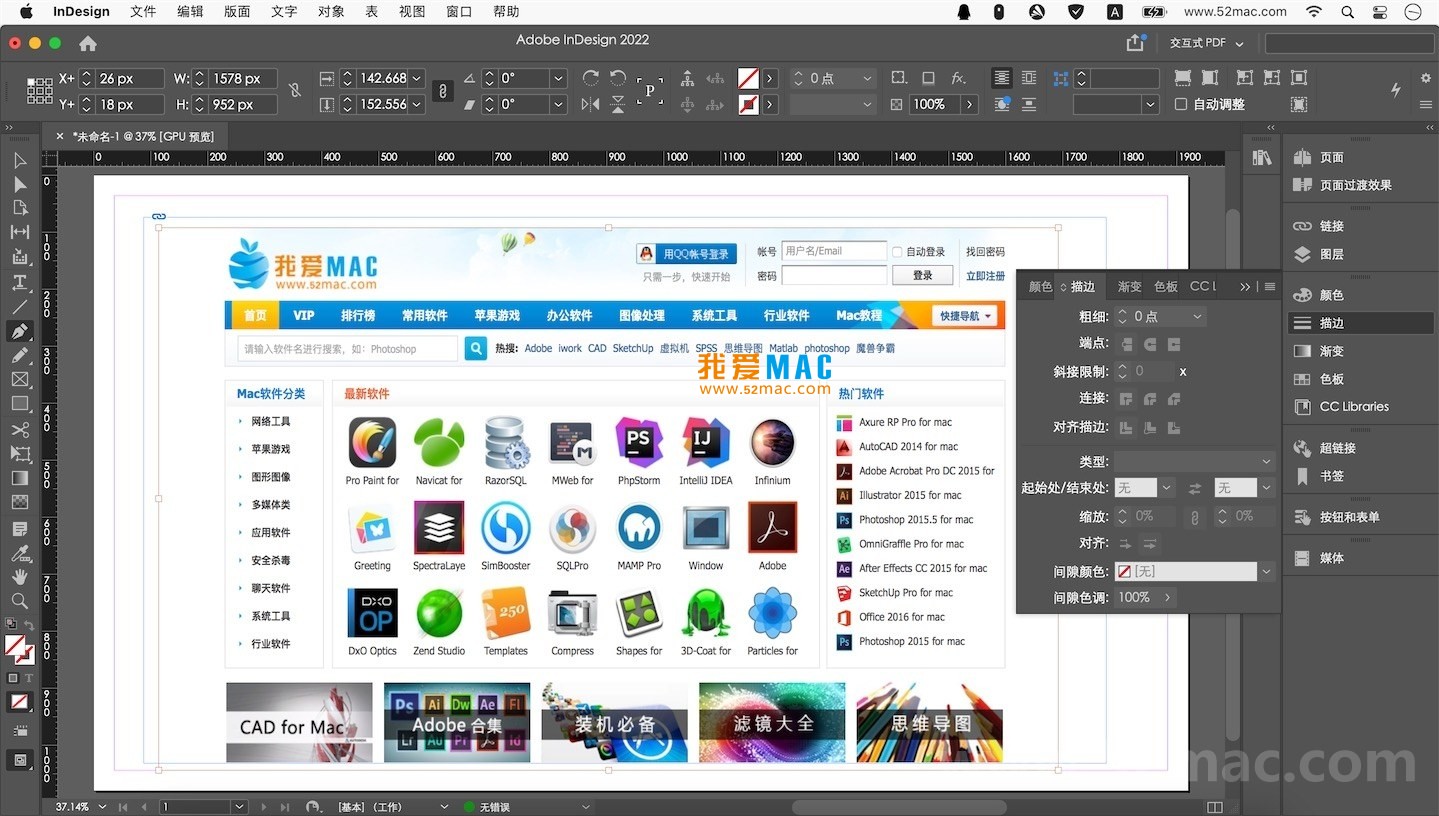This screenshot has height=816, width=1439.
Task: Select the Gradient Swatch tool
Action: 19,478
